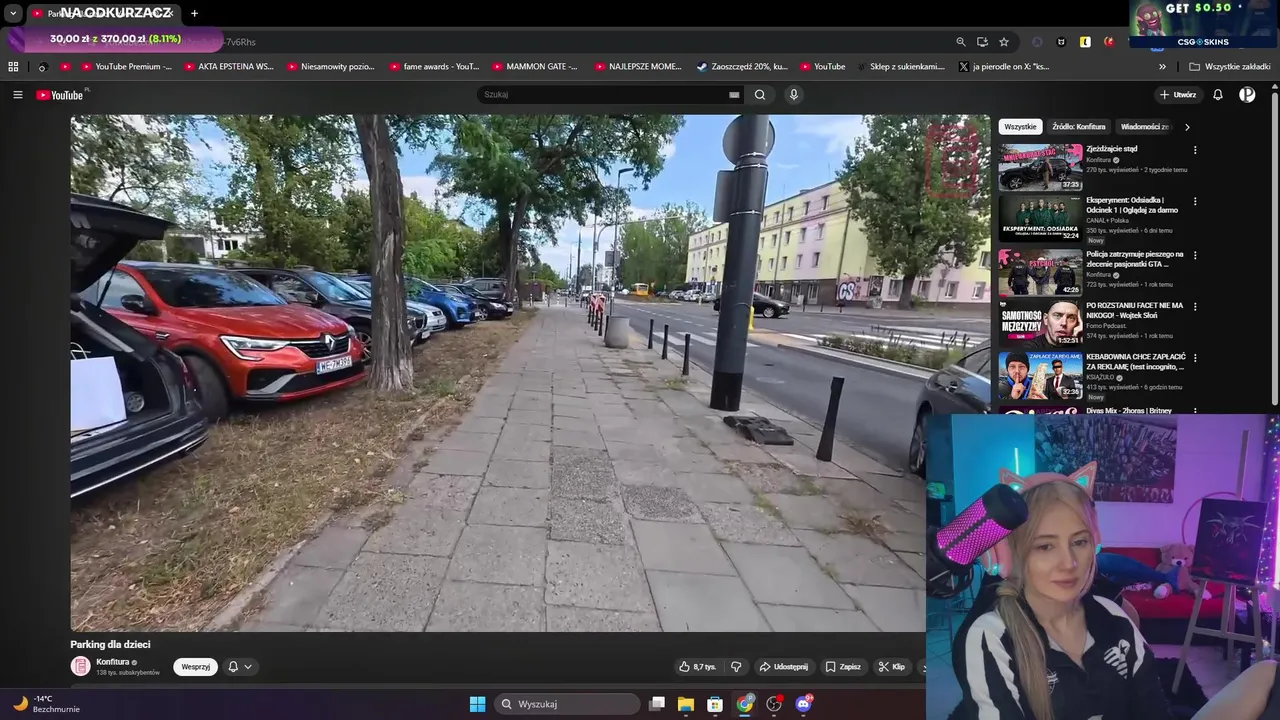Click the YouTube search magnifier button
1280x720 pixels.
(x=760, y=95)
